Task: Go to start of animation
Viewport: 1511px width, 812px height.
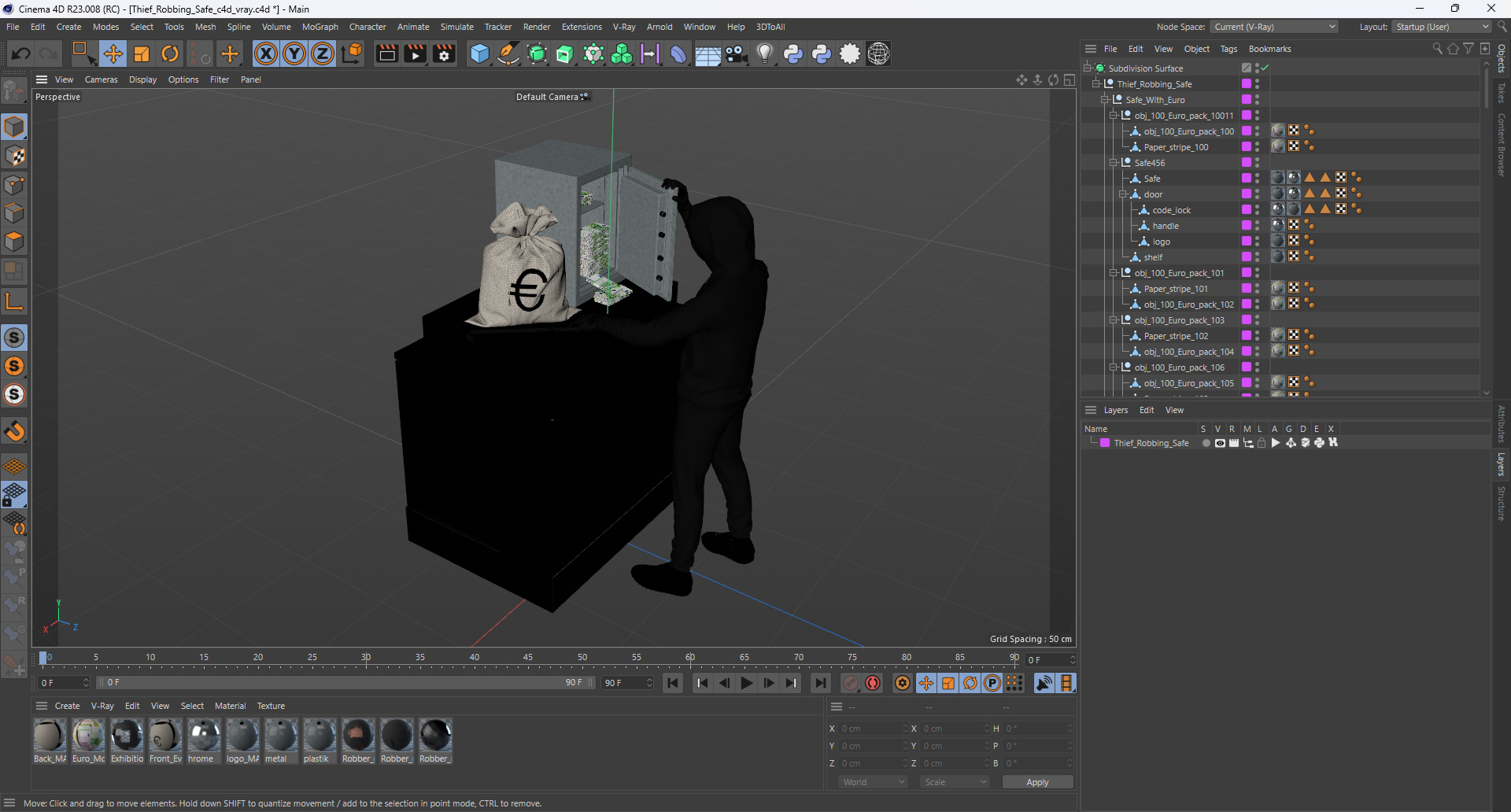Action: (x=673, y=683)
